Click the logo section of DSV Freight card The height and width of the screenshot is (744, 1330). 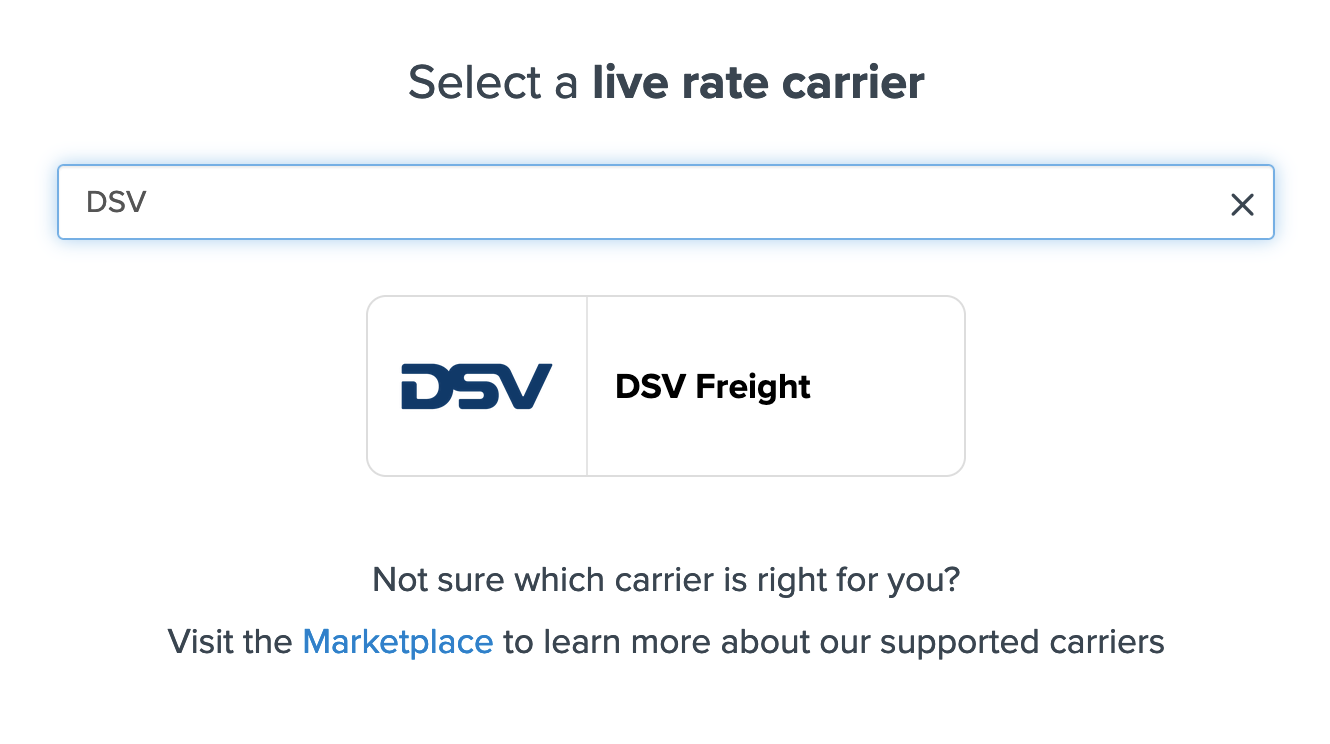coord(477,386)
